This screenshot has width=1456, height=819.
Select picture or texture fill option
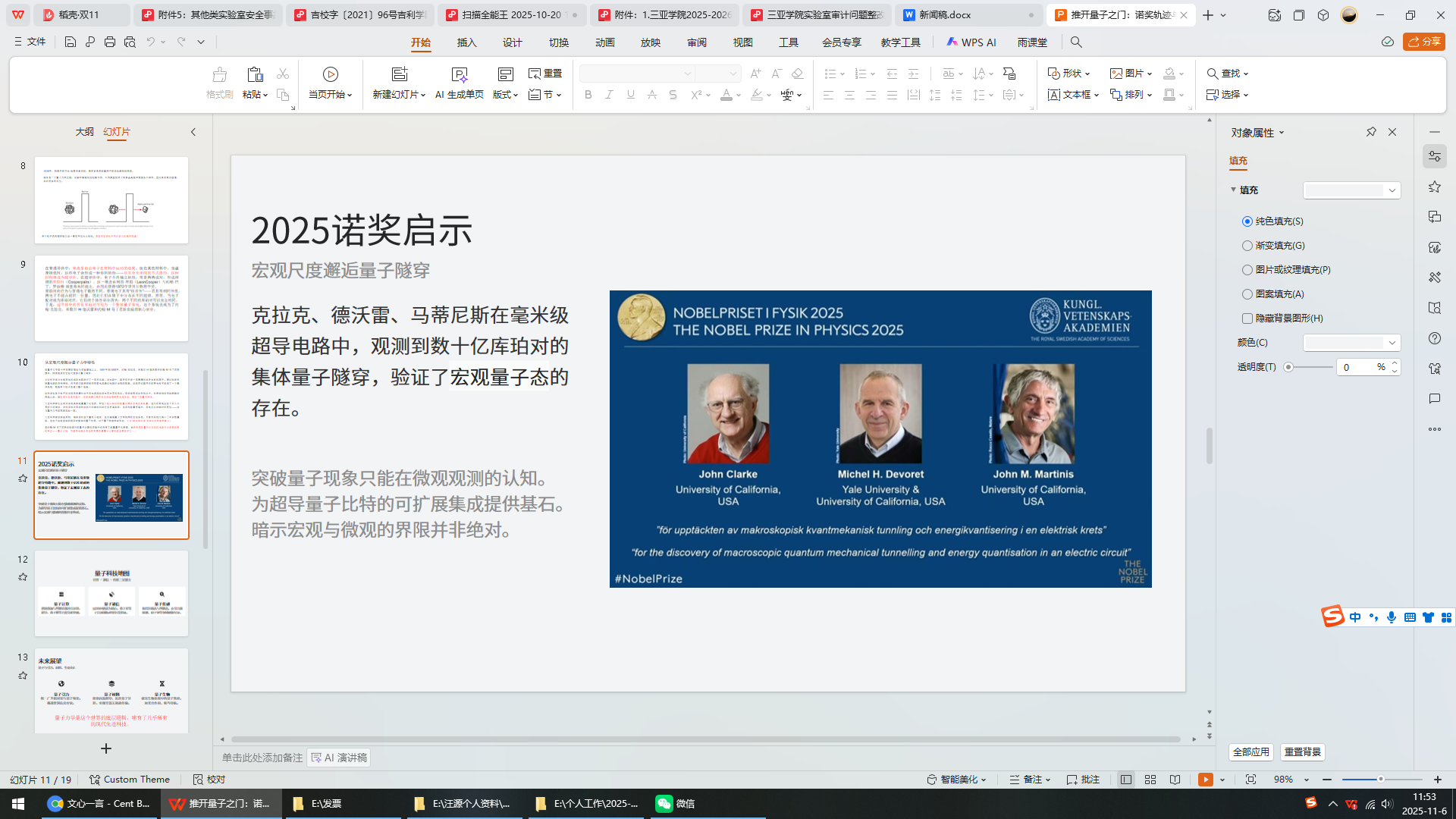pos(1247,270)
